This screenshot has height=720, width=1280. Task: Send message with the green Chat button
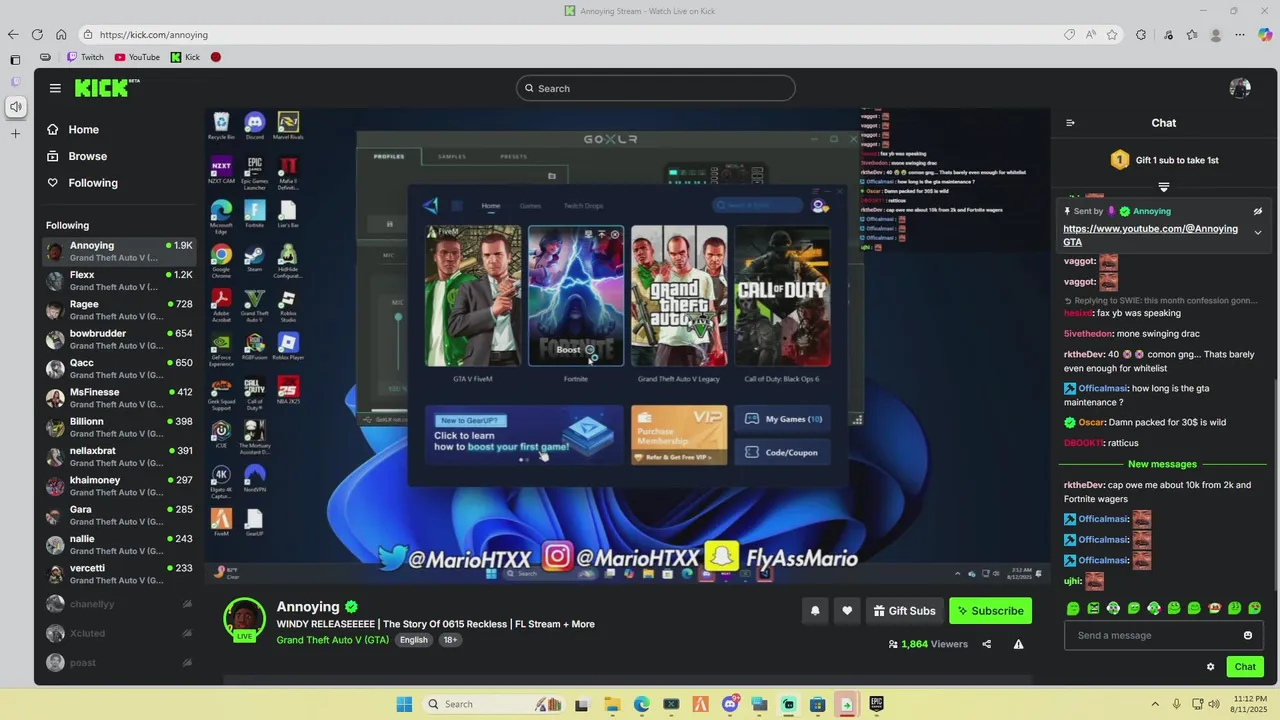click(x=1245, y=667)
